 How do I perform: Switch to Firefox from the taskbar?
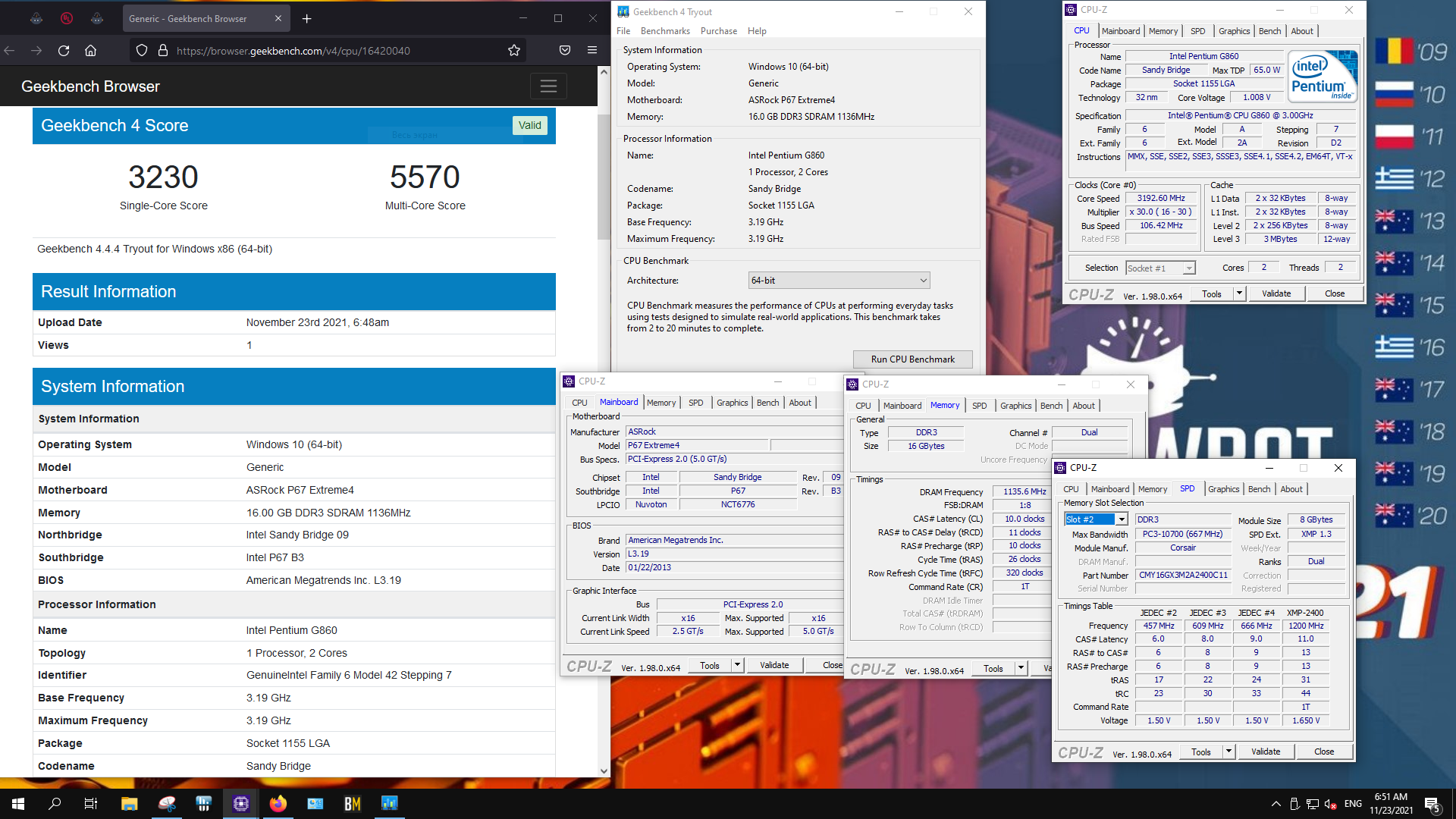click(x=278, y=804)
